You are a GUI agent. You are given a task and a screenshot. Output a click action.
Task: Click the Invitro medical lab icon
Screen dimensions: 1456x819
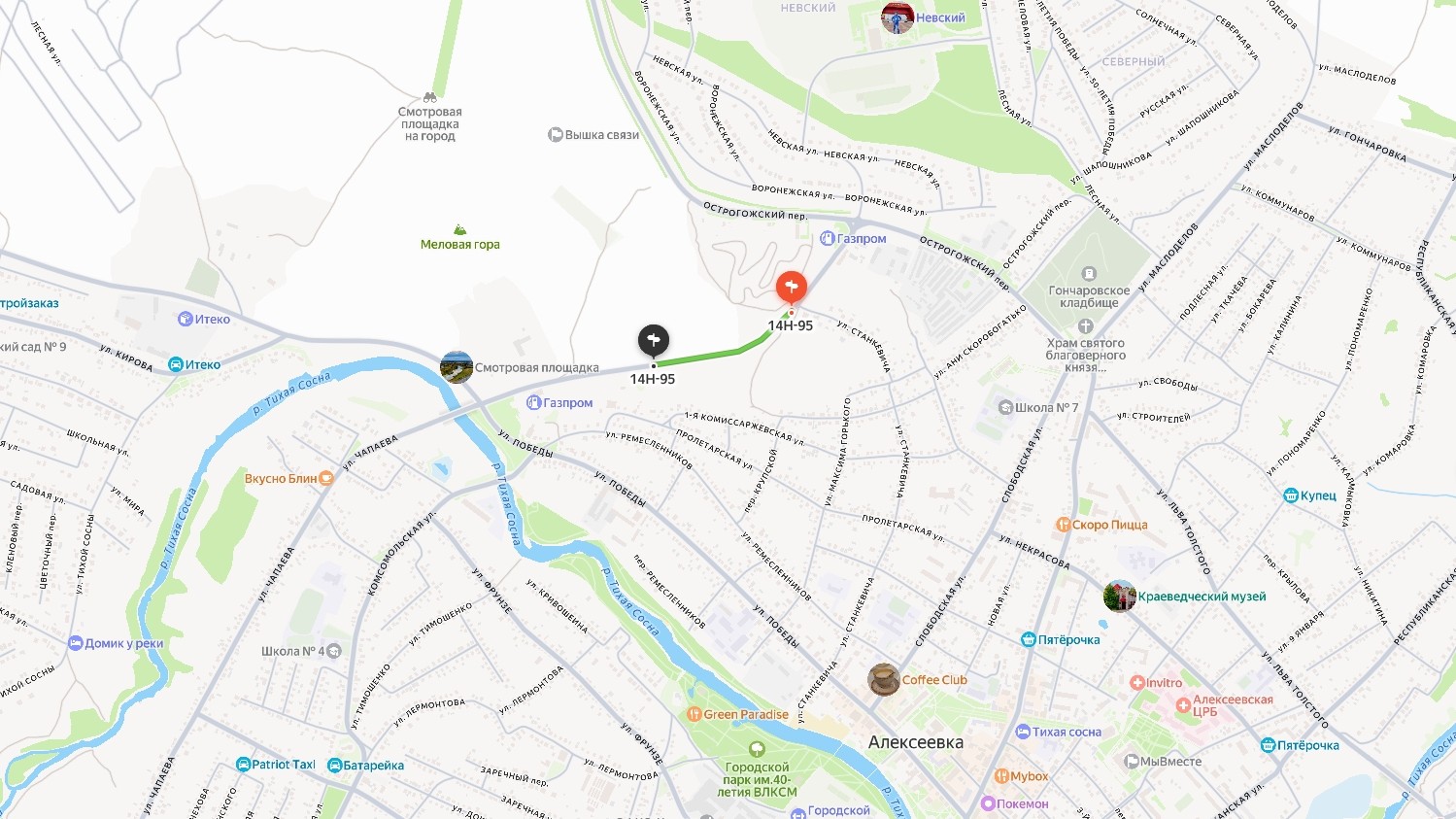[x=1136, y=683]
